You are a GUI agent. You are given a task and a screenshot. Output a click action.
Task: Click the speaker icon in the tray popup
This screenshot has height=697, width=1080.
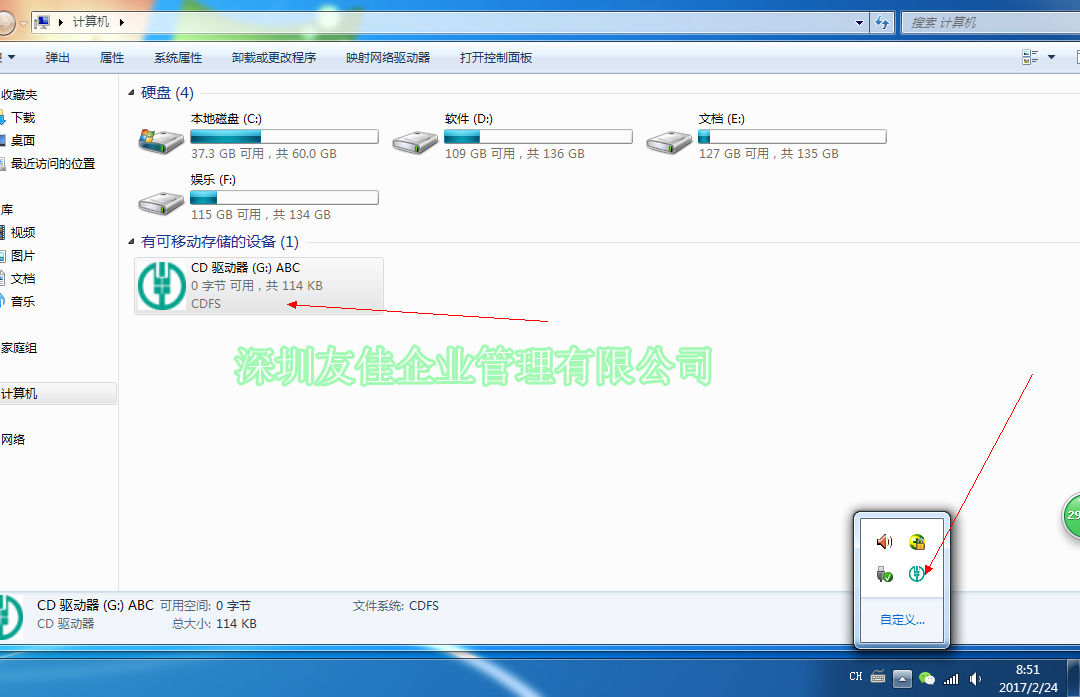884,542
